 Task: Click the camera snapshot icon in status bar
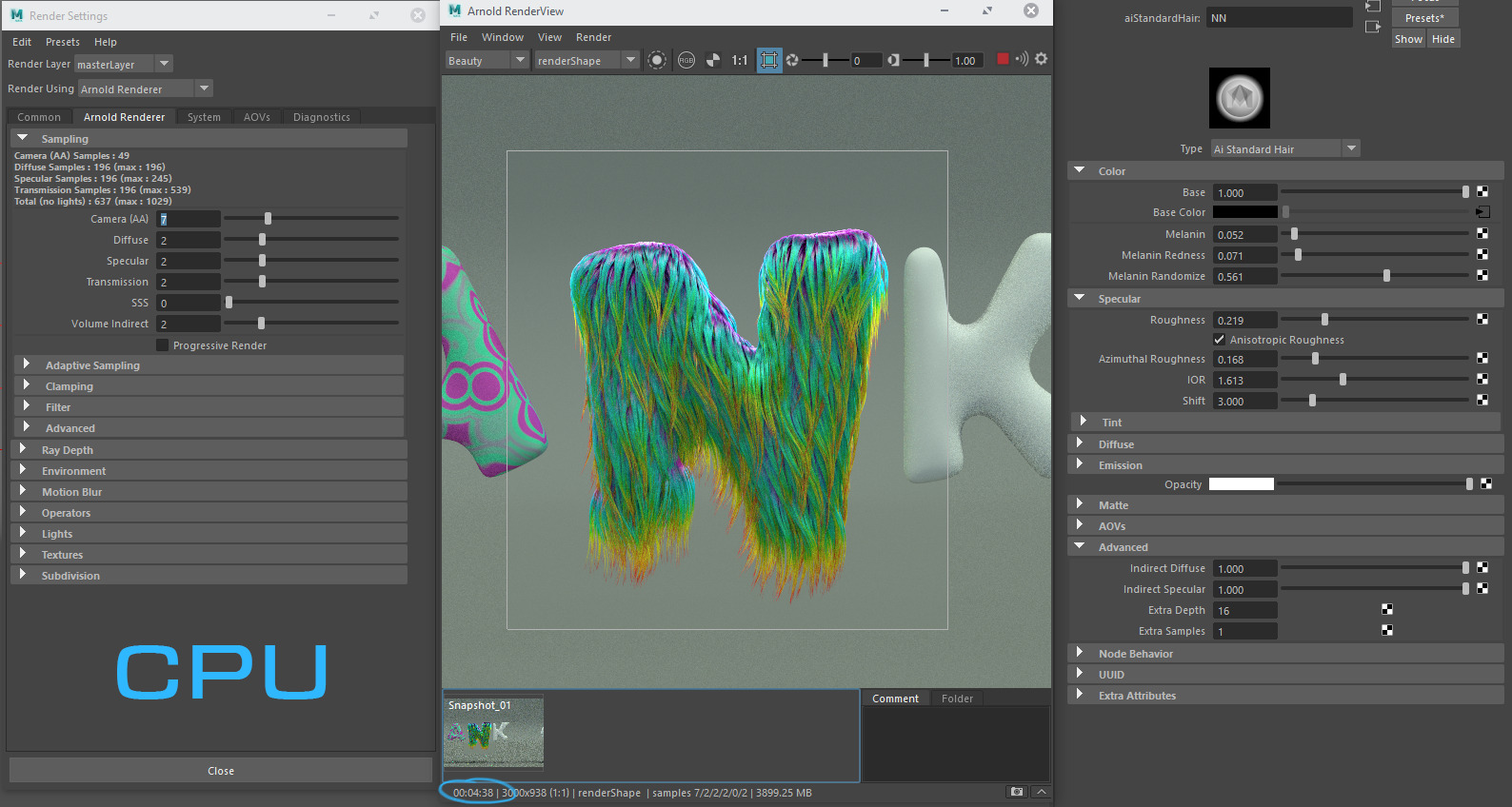[1017, 792]
